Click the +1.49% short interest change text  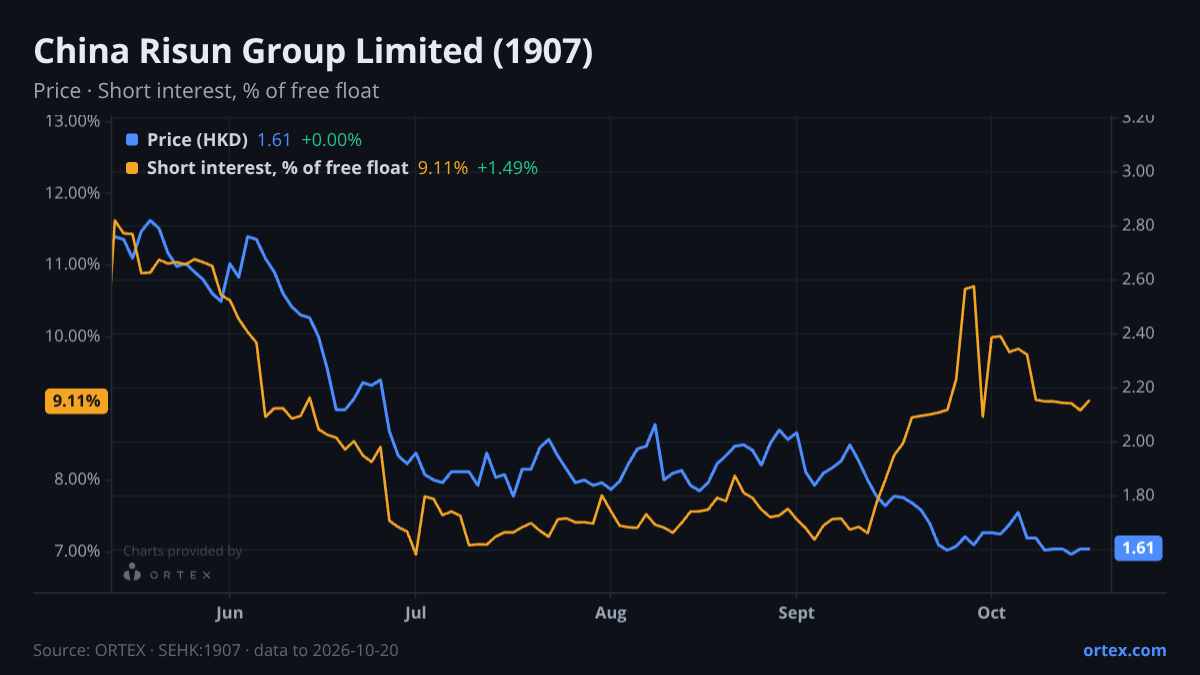click(507, 168)
